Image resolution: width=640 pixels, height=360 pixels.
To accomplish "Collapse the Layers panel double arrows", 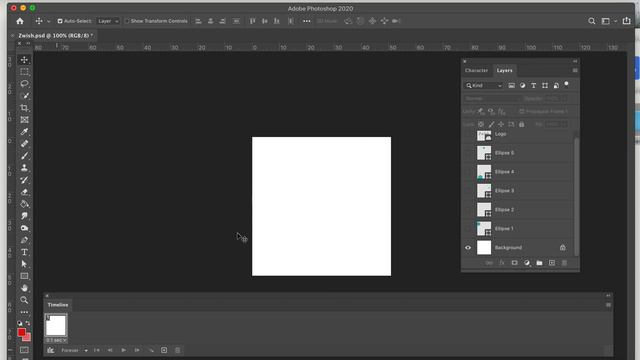I will 575,61.
